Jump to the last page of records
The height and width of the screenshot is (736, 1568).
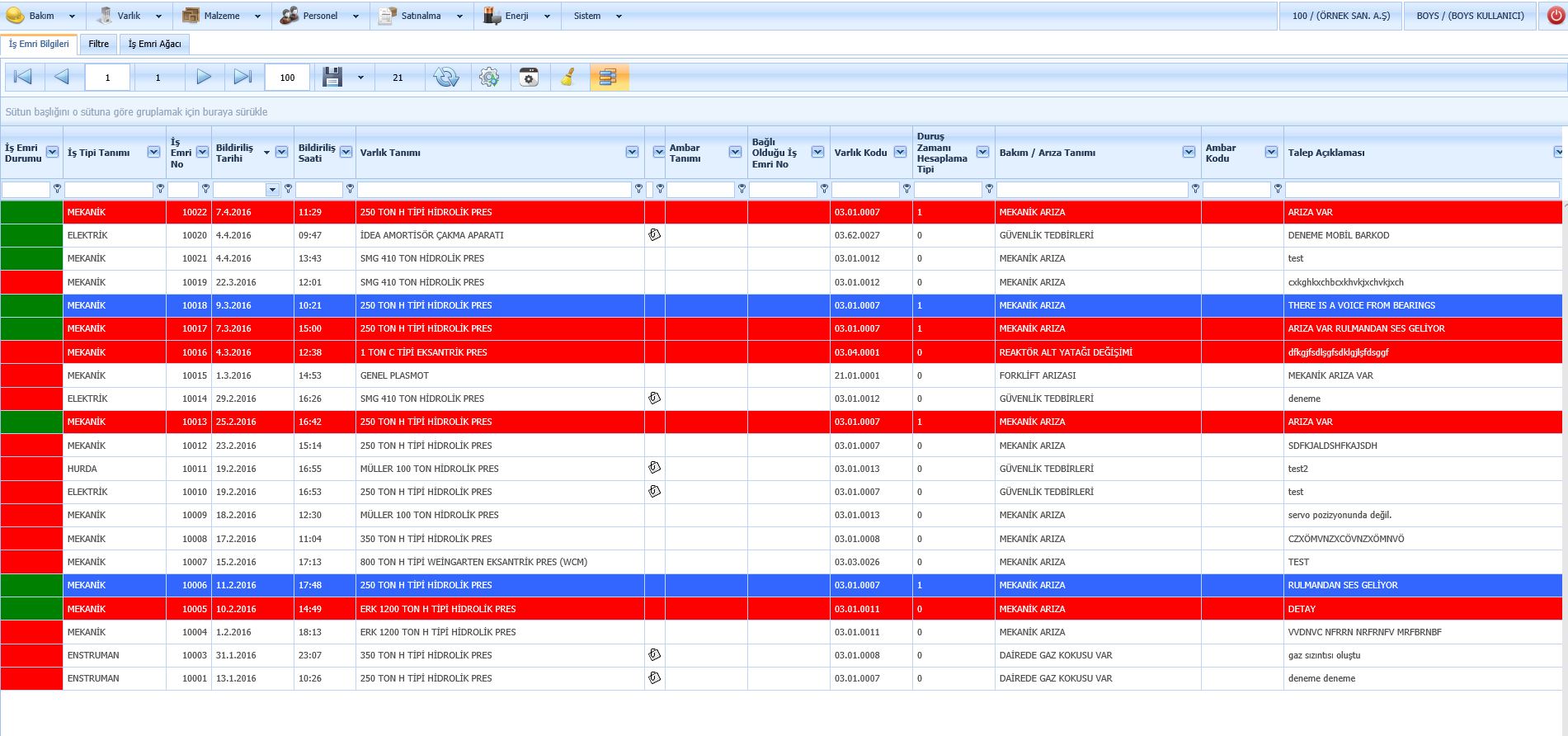242,77
